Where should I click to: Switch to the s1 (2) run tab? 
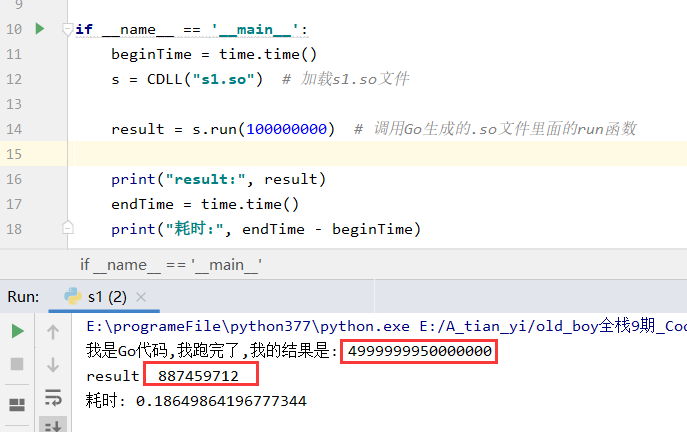(104, 297)
